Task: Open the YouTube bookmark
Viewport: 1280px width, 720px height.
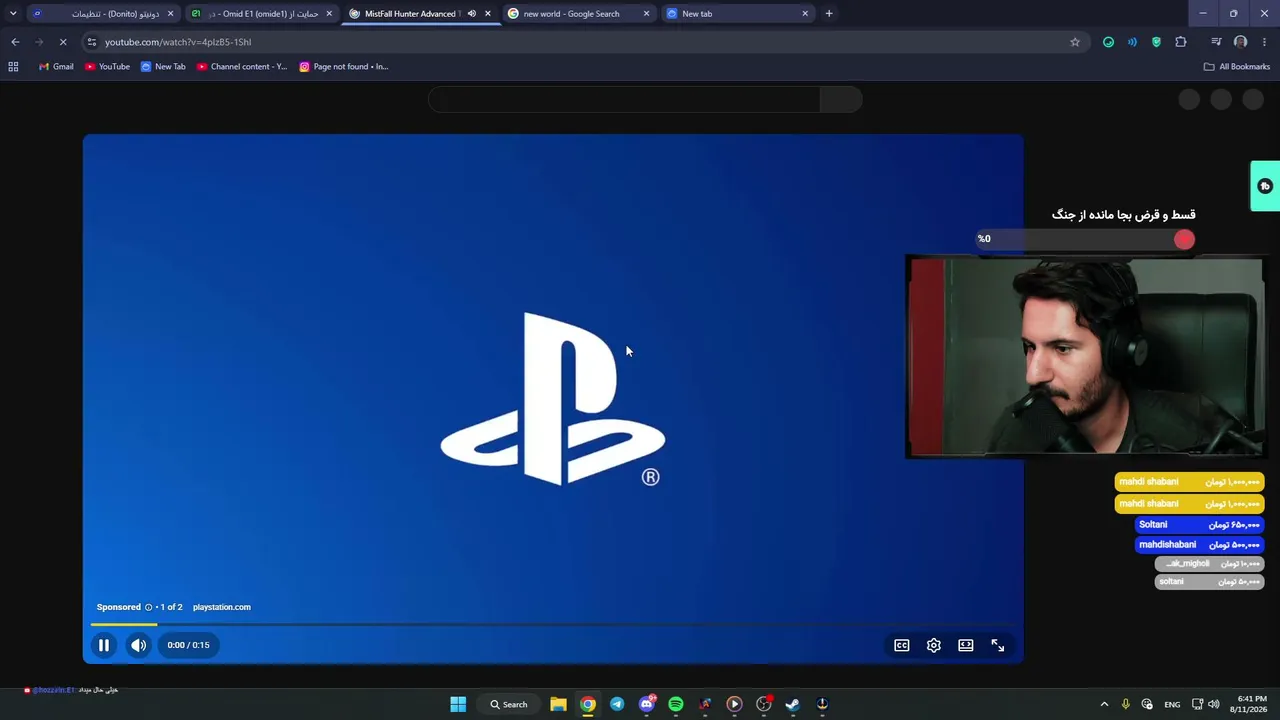Action: 107,67
